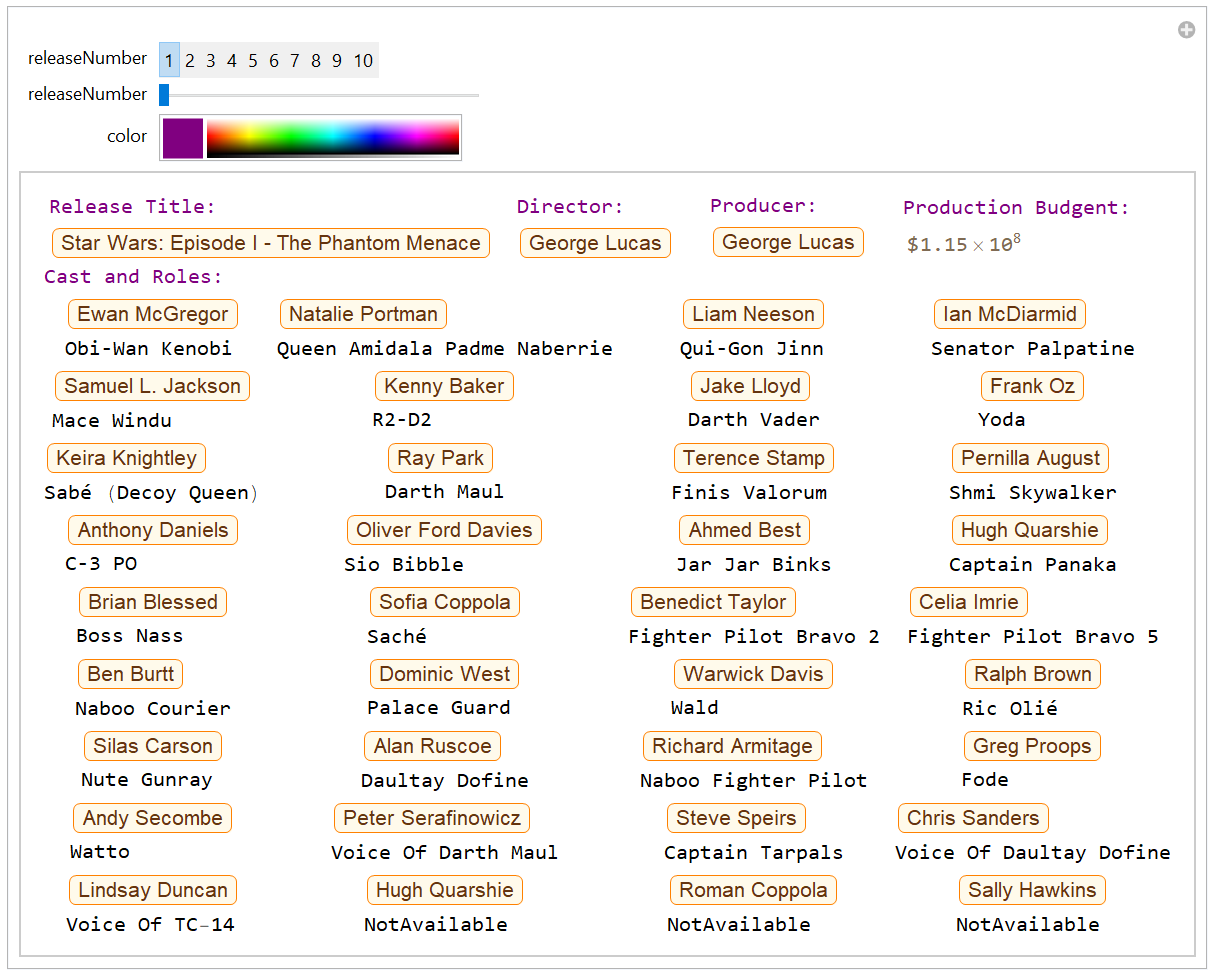Image resolution: width=1213 pixels, height=975 pixels.
Task: Select Jake Lloyd cast entry
Action: coord(750,386)
